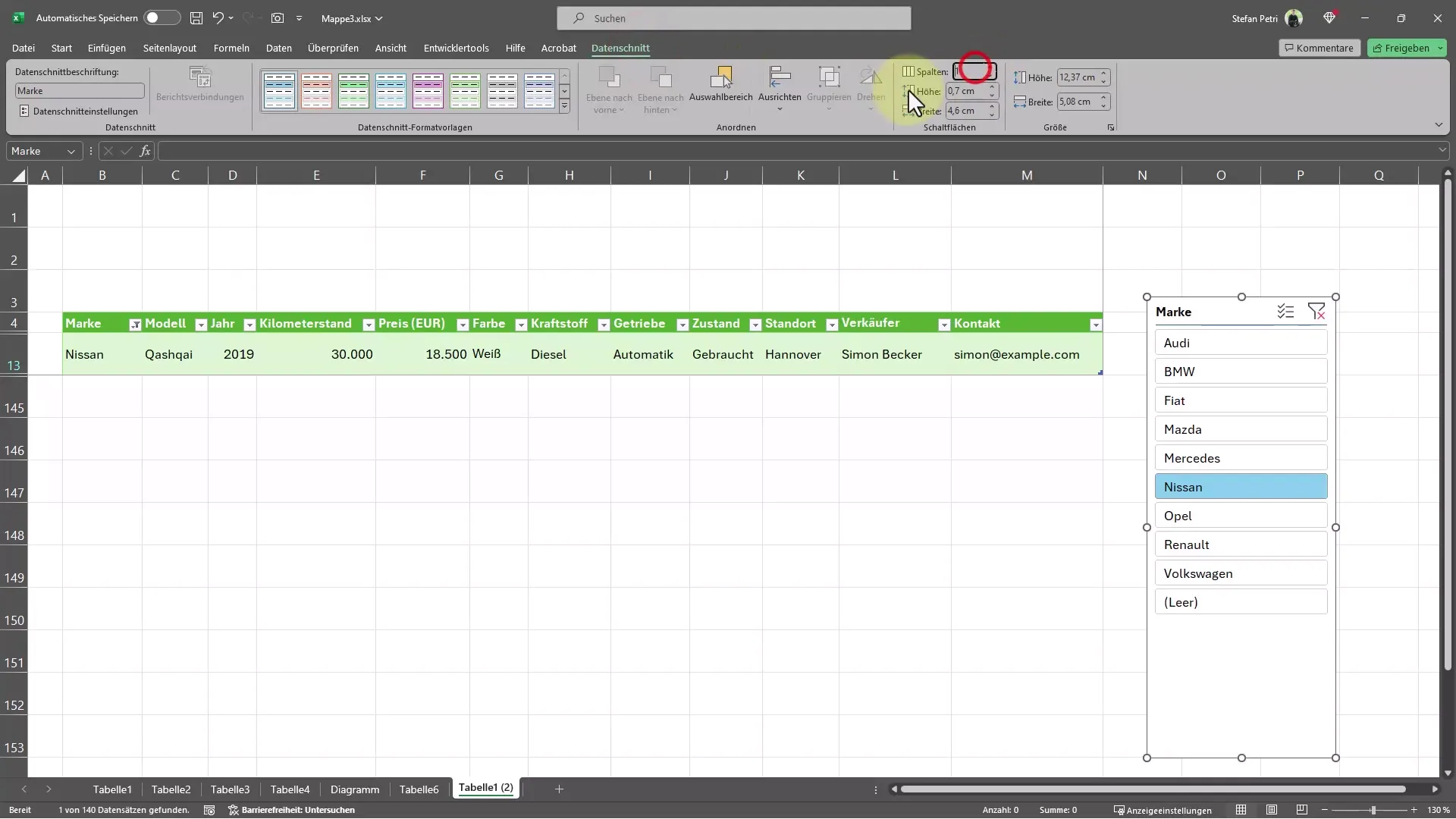Open the Auswahlbereich pane

pyautogui.click(x=721, y=83)
